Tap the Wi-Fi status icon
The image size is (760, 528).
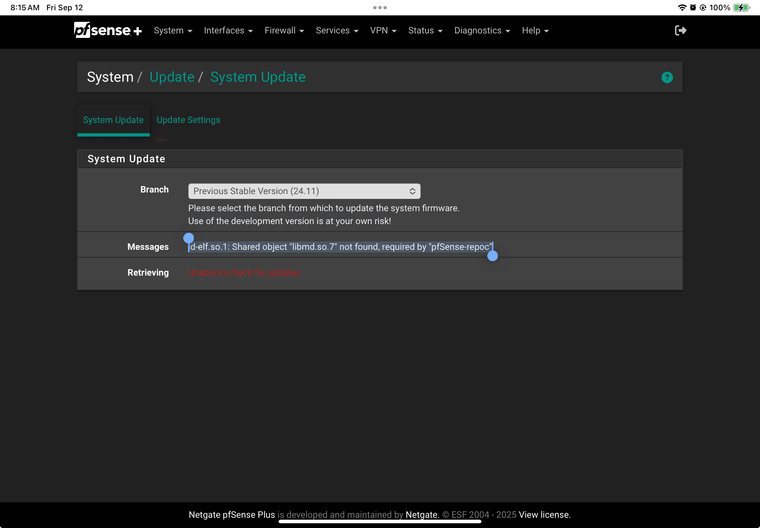[682, 7]
